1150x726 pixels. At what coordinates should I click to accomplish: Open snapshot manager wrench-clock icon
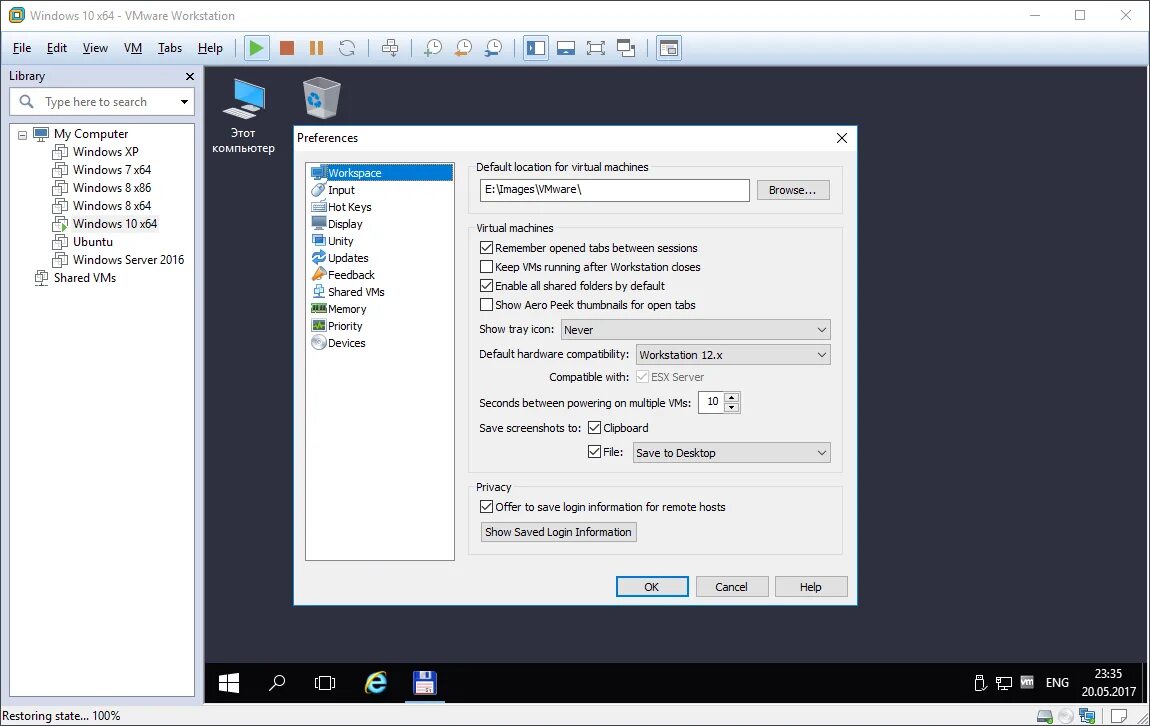[494, 48]
